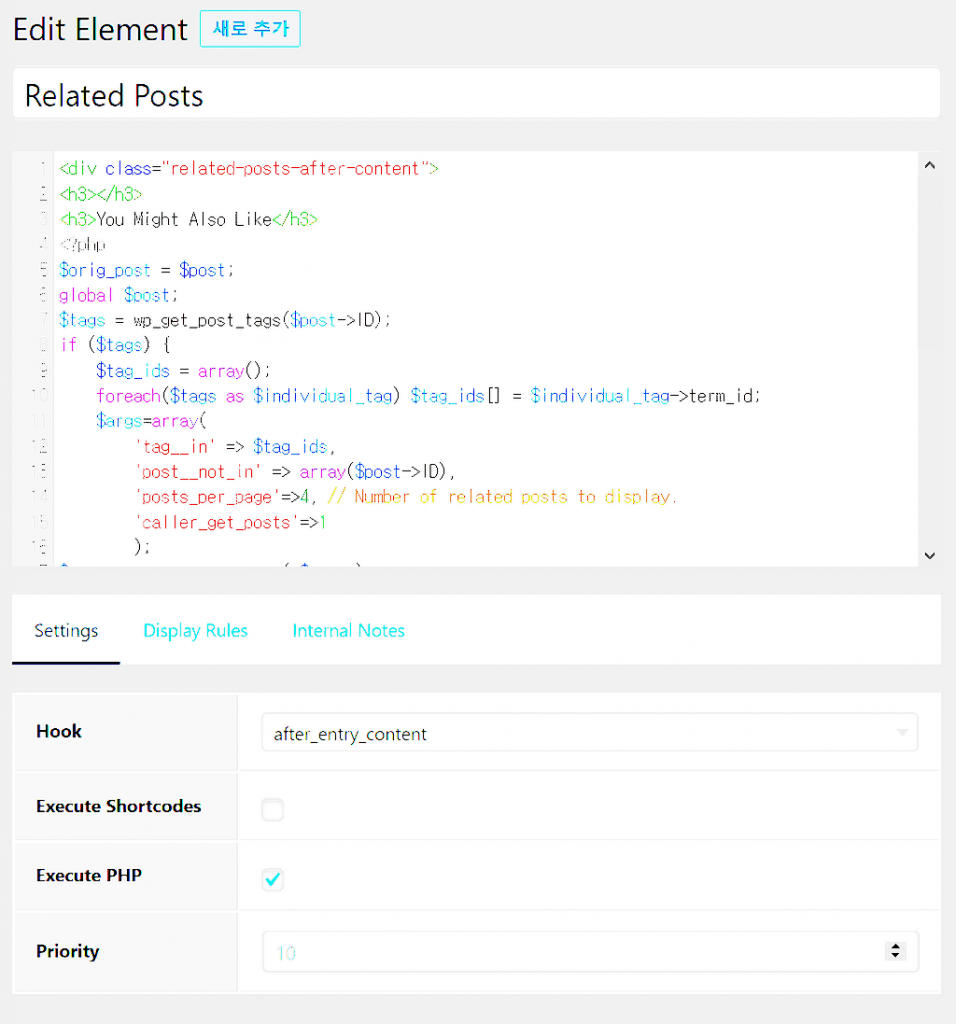
Task: Click the code editor scroll-down arrow
Action: pos(929,555)
